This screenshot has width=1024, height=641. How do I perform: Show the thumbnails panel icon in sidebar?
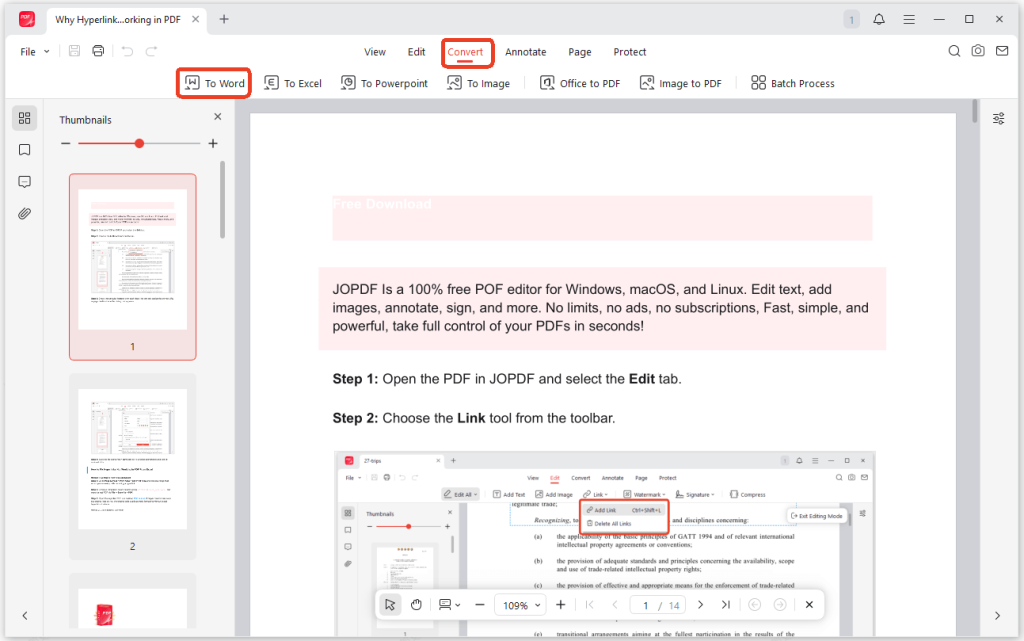25,118
